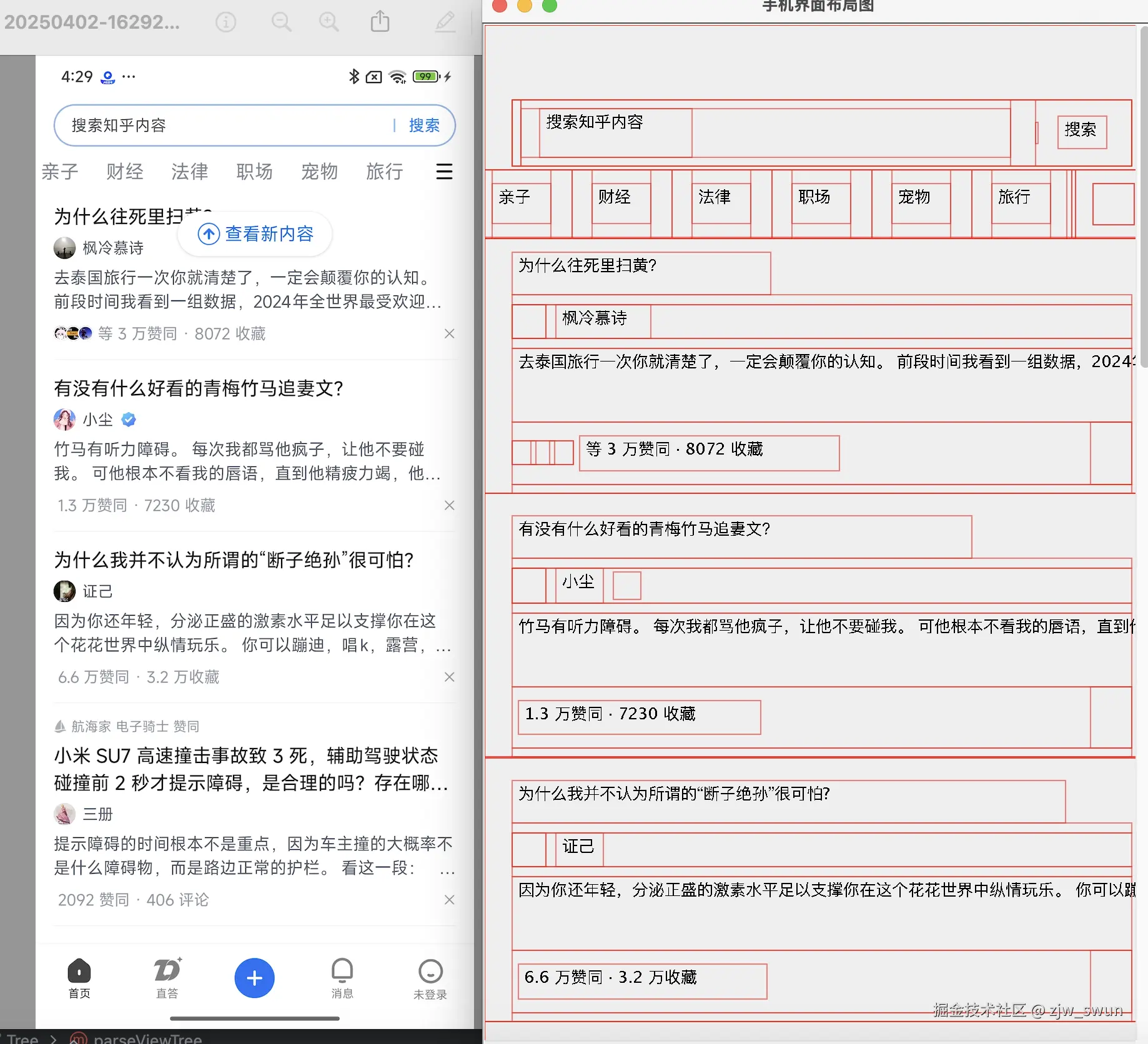Dismiss the 小米 SU7 post with its X
Viewport: 1148px width, 1044px height.
point(449,900)
